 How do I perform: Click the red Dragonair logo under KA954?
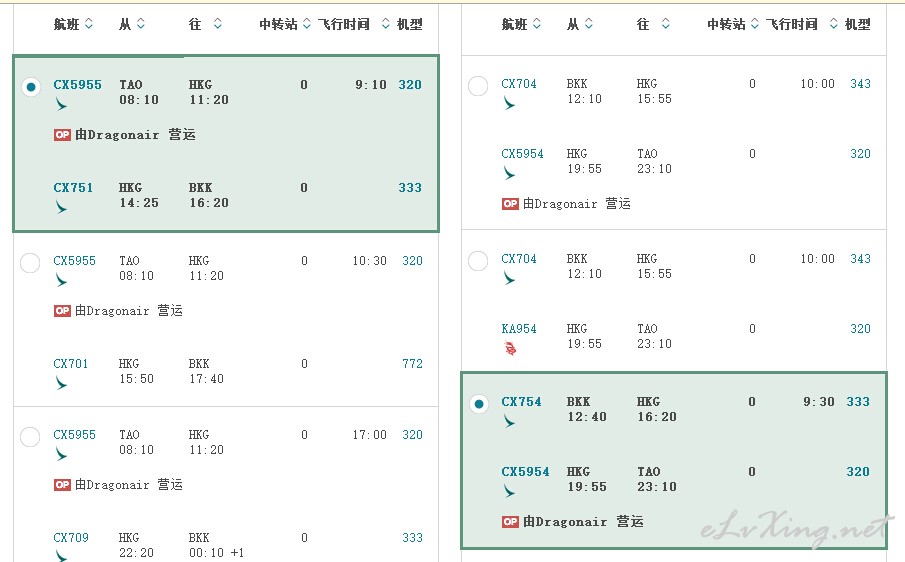510,348
